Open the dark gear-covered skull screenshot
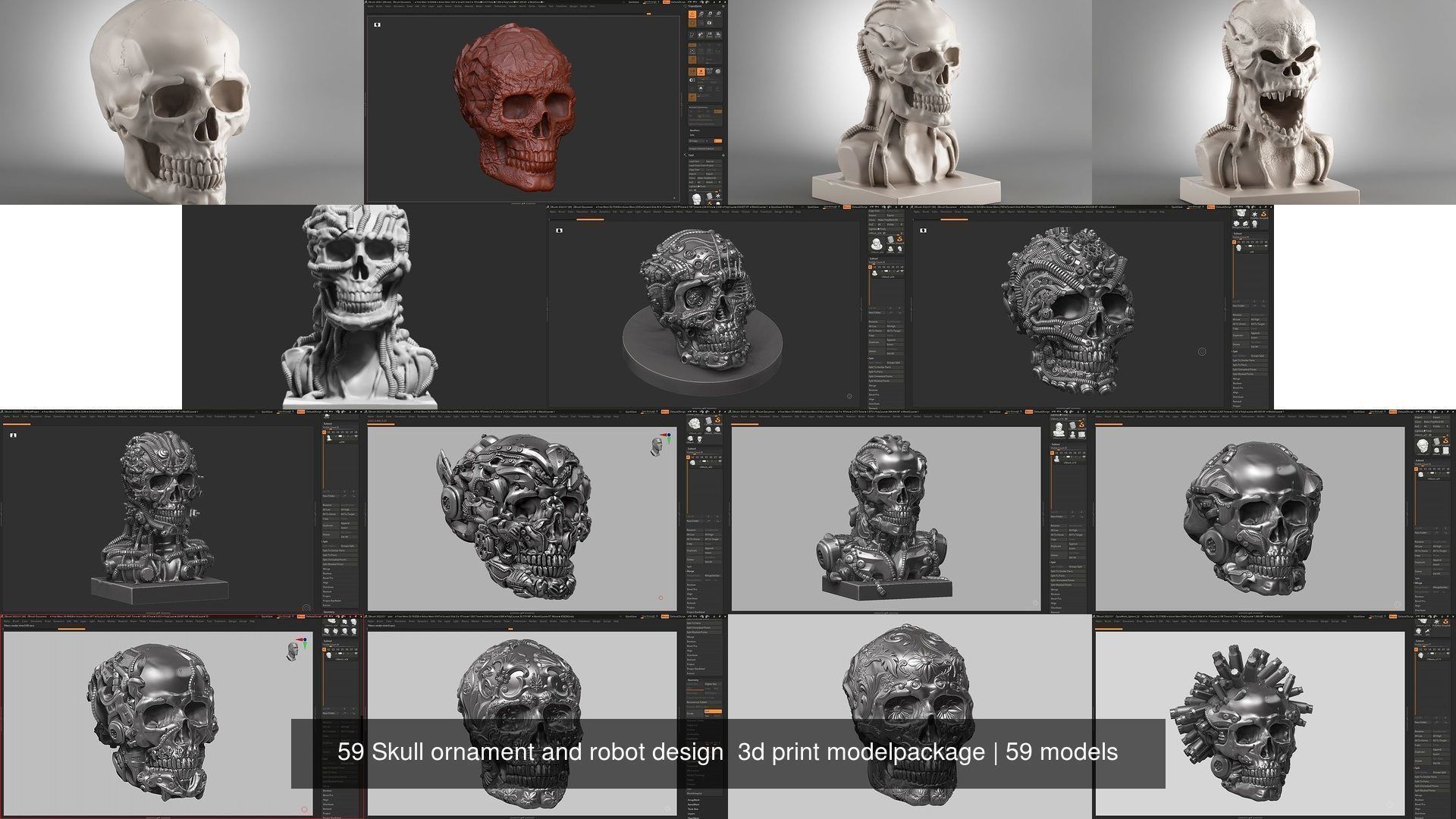This screenshot has width=1456, height=819. pyautogui.click(x=1092, y=307)
